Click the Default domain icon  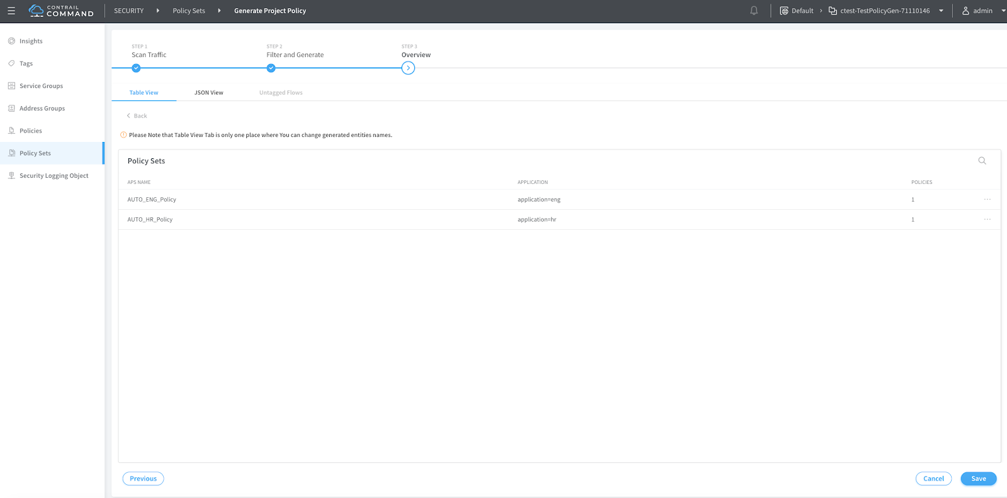point(784,11)
